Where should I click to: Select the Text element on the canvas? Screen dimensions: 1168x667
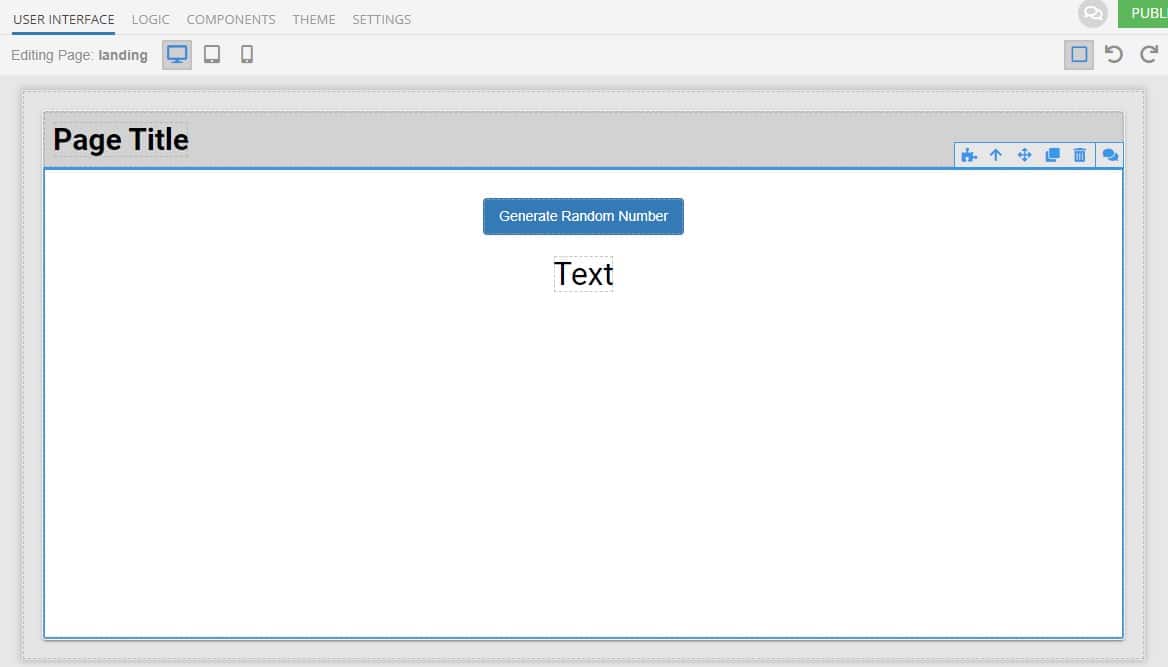[583, 274]
